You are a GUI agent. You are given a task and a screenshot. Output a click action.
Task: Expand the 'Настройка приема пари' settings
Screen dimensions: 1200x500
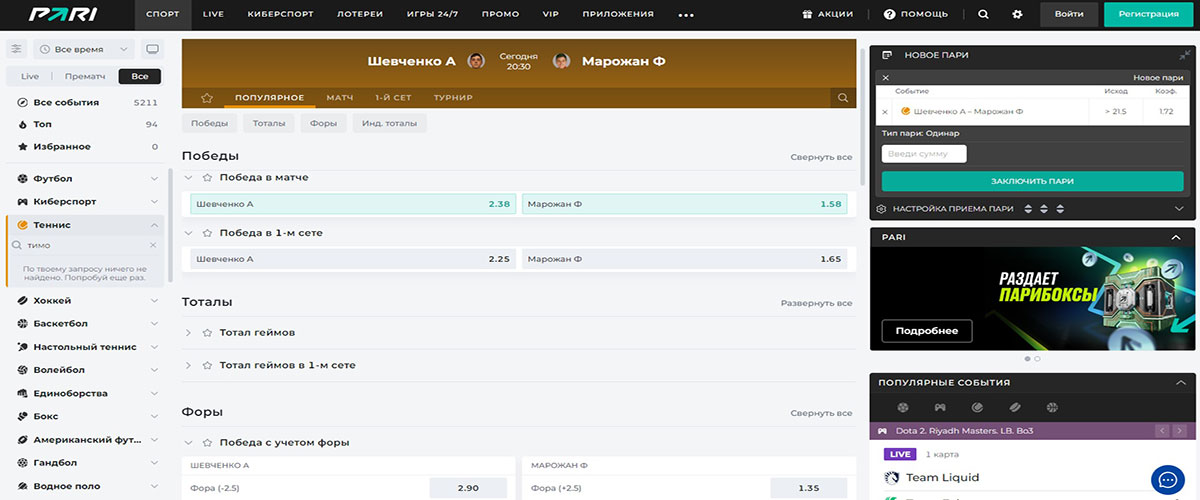pos(1179,209)
